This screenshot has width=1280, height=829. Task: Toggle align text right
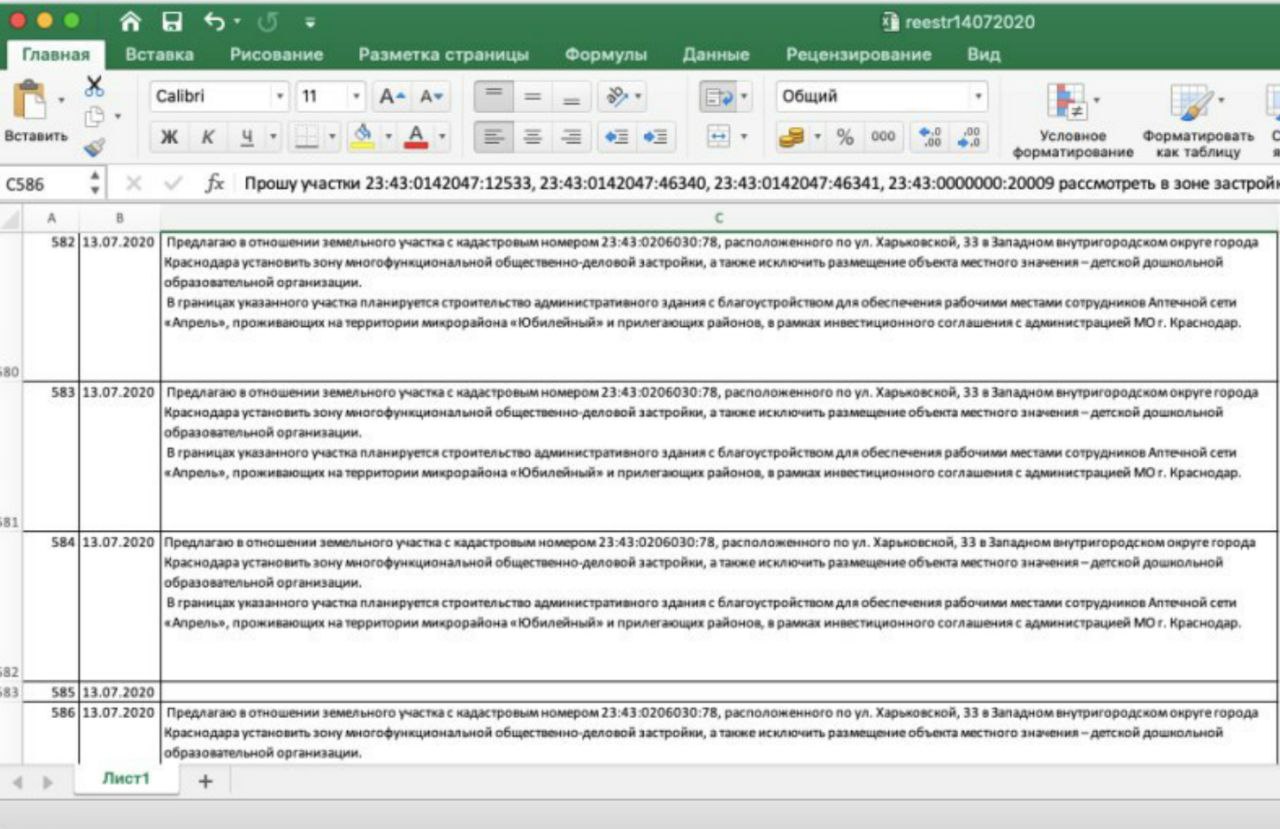tap(571, 137)
